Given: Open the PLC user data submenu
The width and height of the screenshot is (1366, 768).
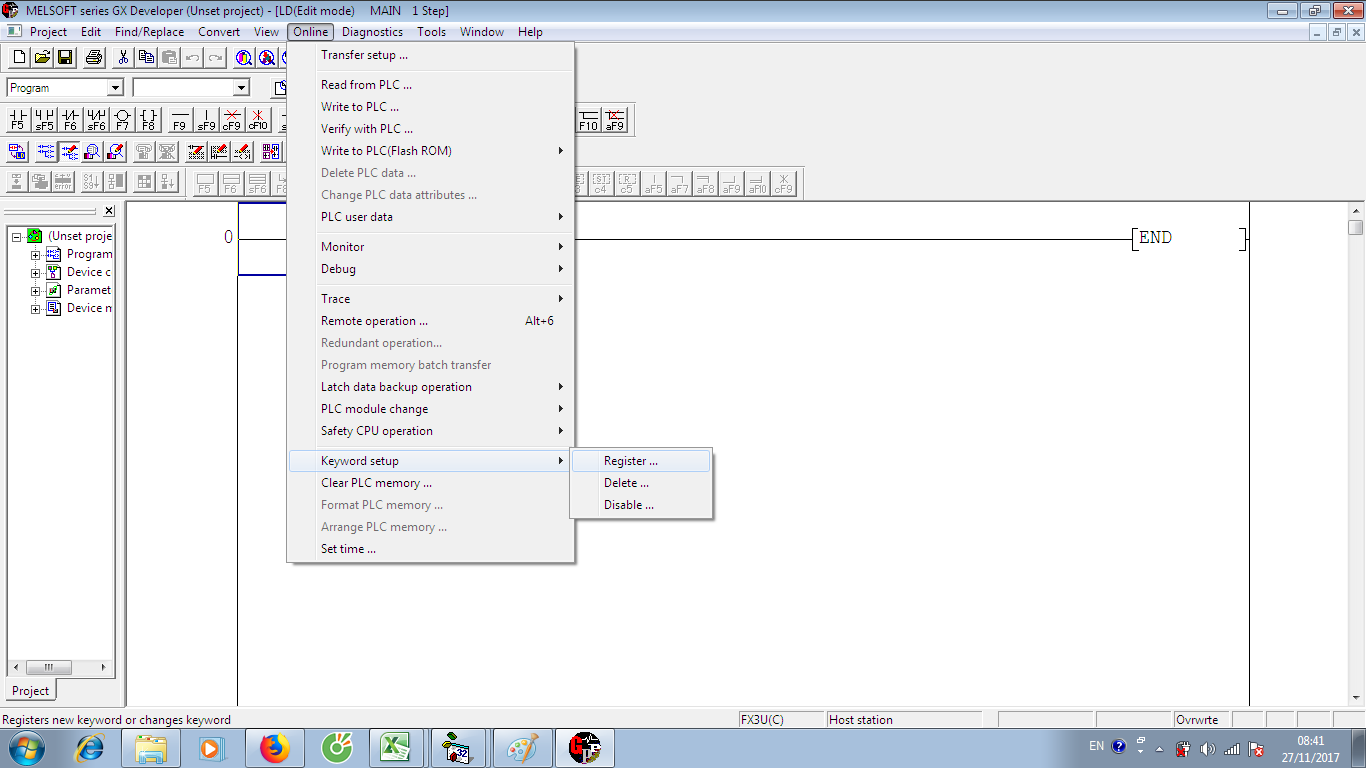Looking at the screenshot, I should pos(430,217).
